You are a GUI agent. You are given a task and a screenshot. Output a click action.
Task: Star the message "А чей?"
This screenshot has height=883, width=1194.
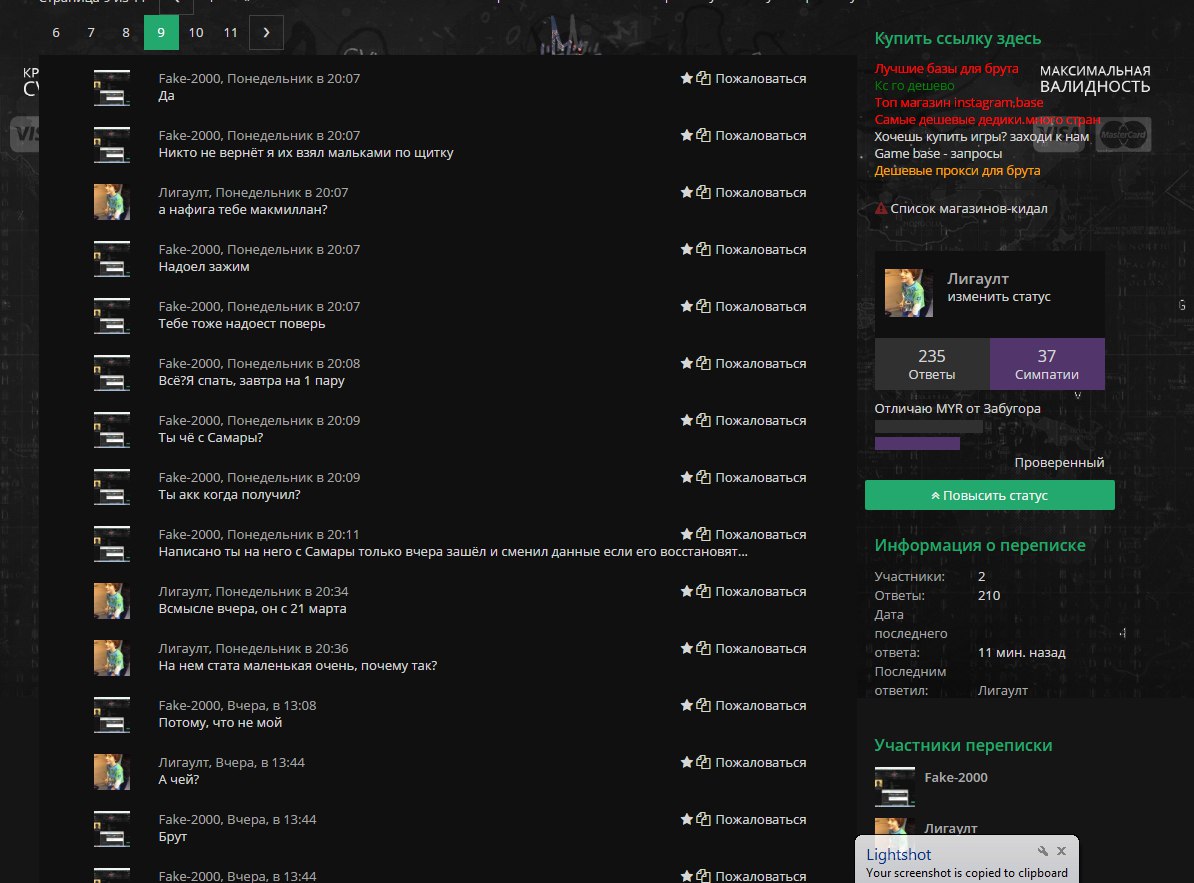(x=686, y=763)
